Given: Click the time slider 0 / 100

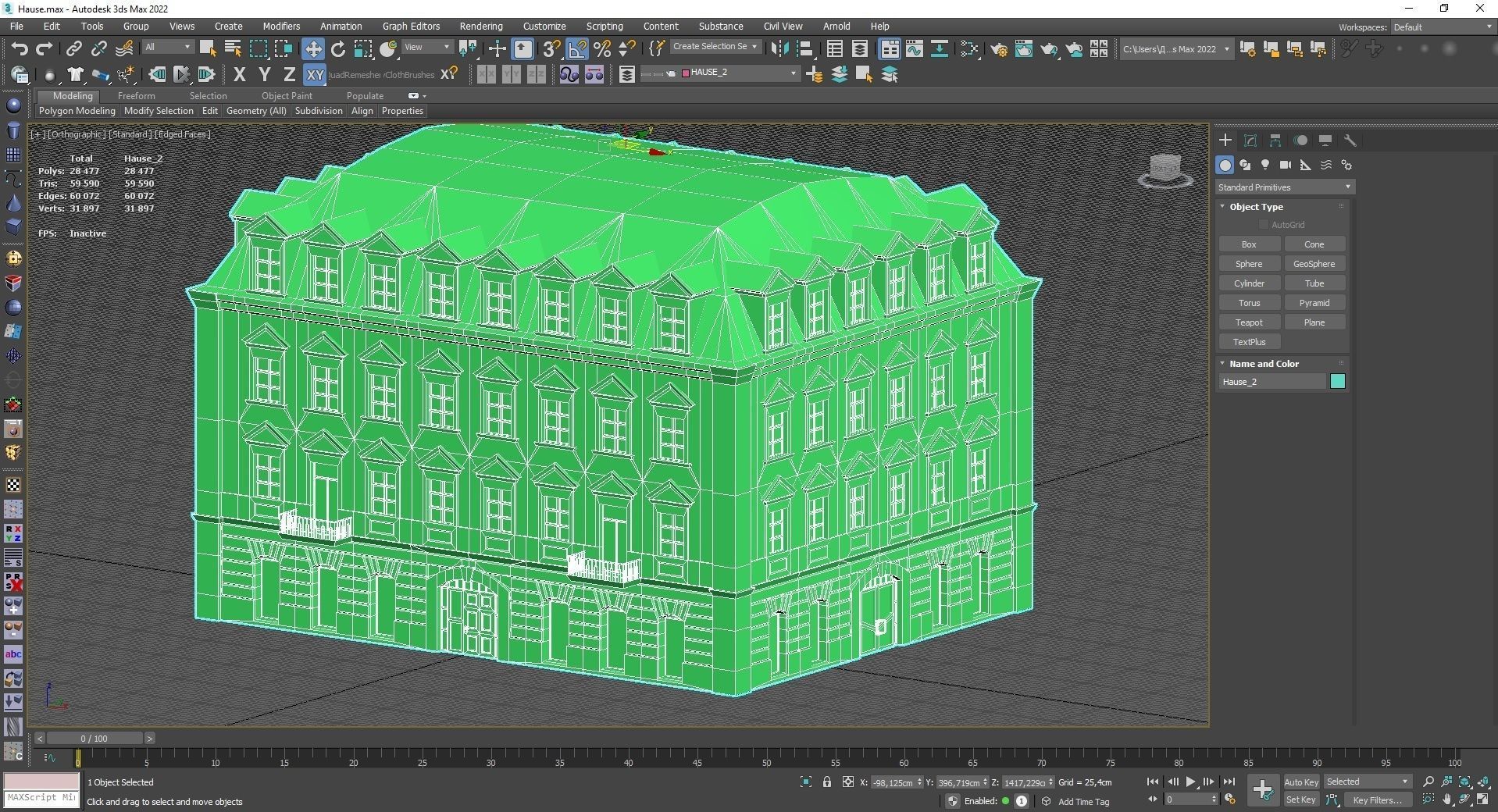Looking at the screenshot, I should 95,738.
